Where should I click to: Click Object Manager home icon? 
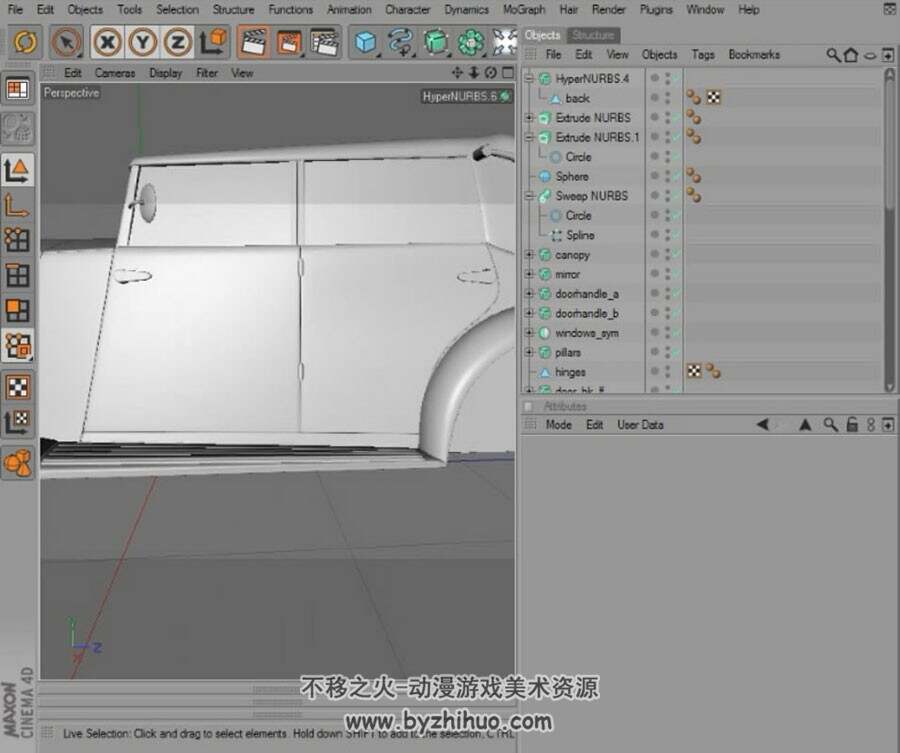pos(851,55)
